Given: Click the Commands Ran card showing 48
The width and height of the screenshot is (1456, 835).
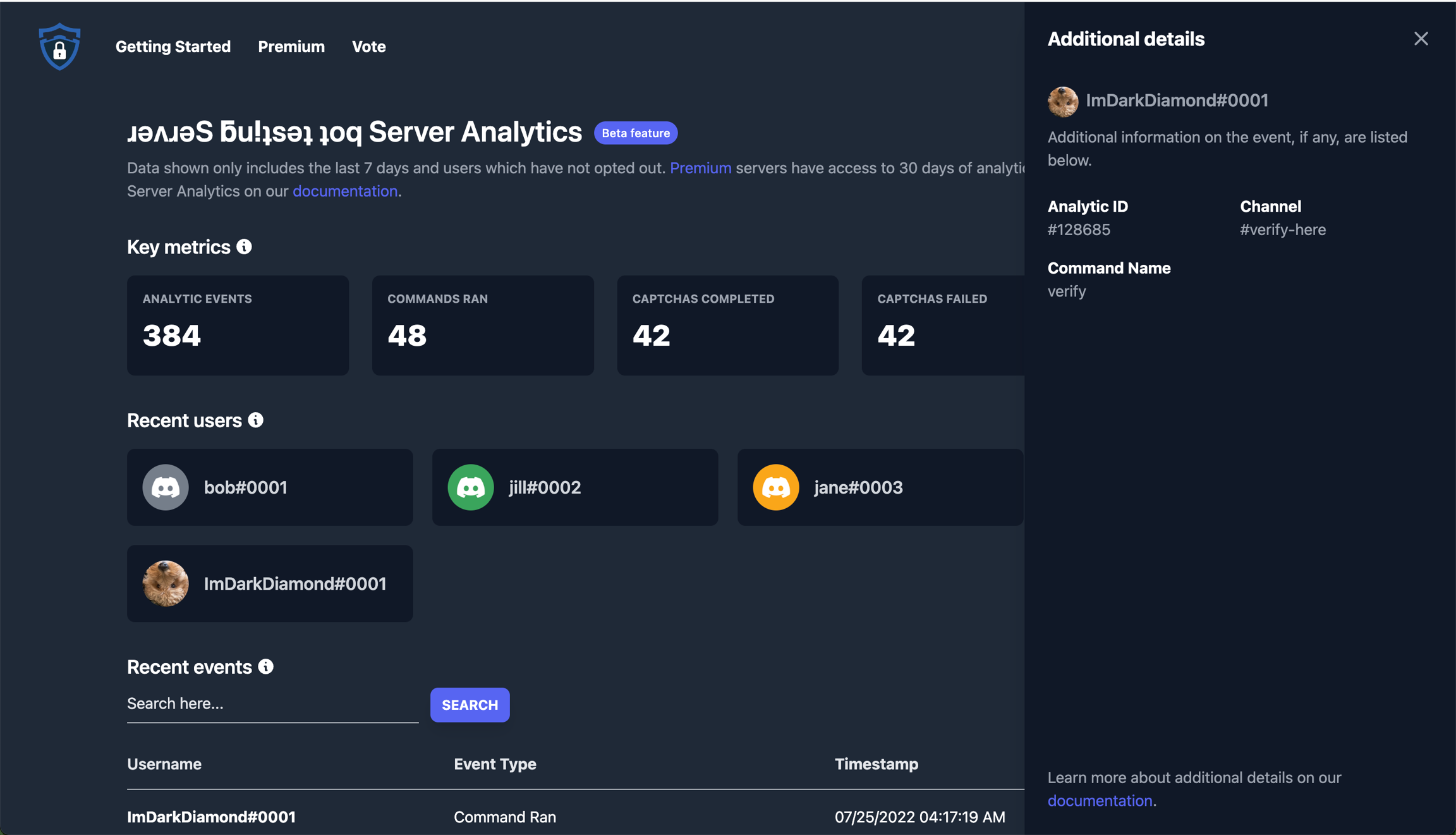Looking at the screenshot, I should tap(482, 325).
